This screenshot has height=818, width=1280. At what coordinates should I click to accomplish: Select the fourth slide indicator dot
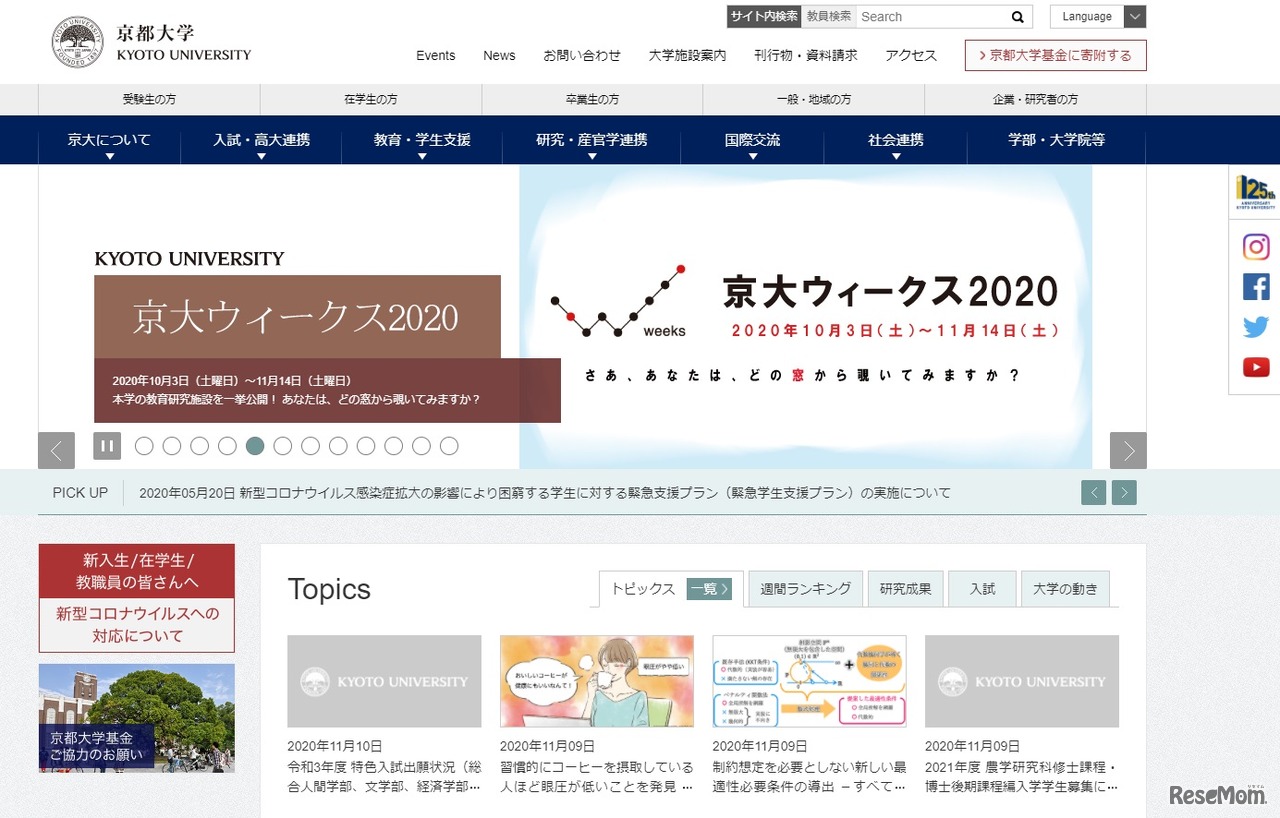pyautogui.click(x=227, y=446)
